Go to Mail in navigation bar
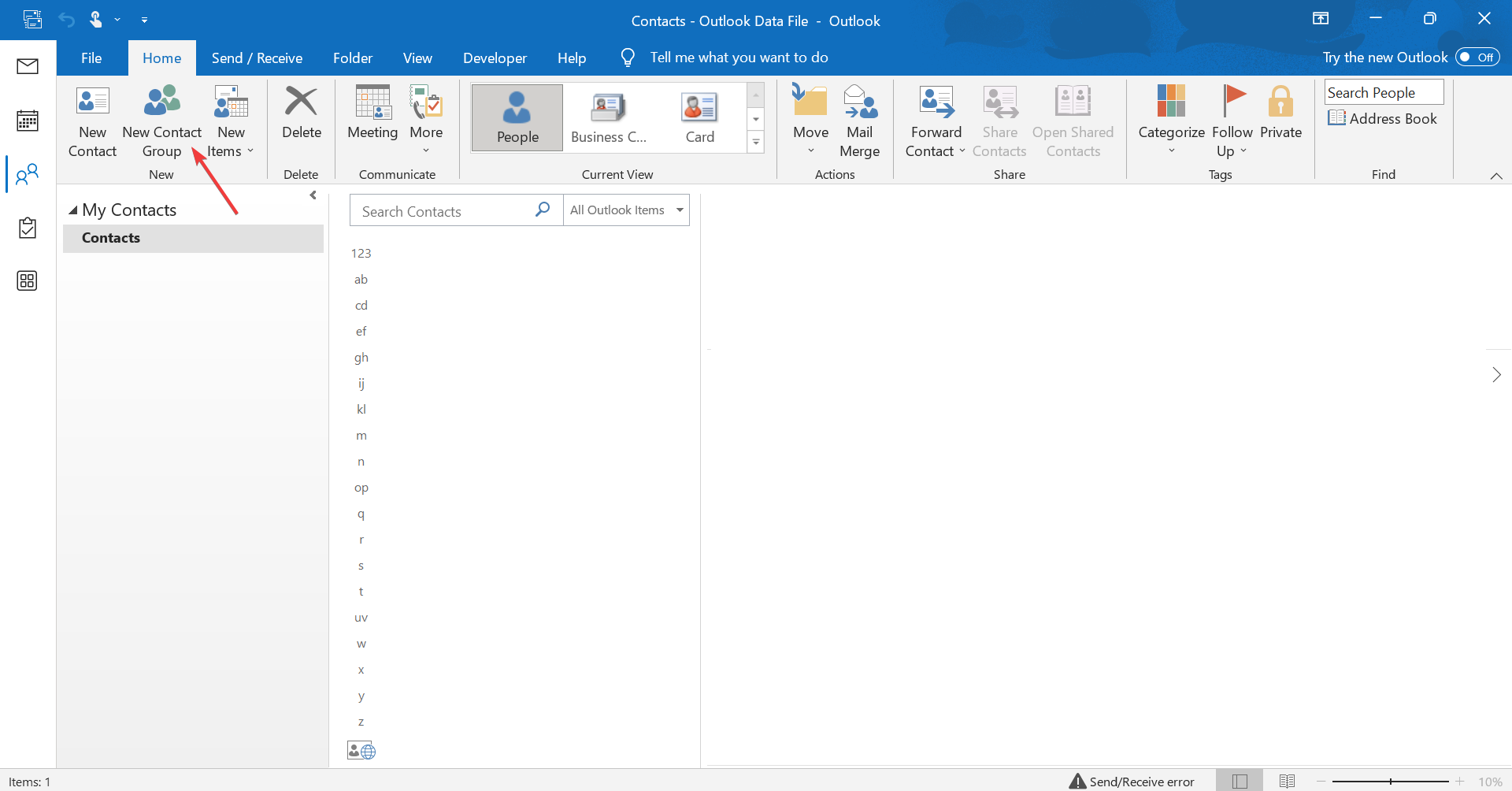The height and width of the screenshot is (791, 1512). click(28, 66)
